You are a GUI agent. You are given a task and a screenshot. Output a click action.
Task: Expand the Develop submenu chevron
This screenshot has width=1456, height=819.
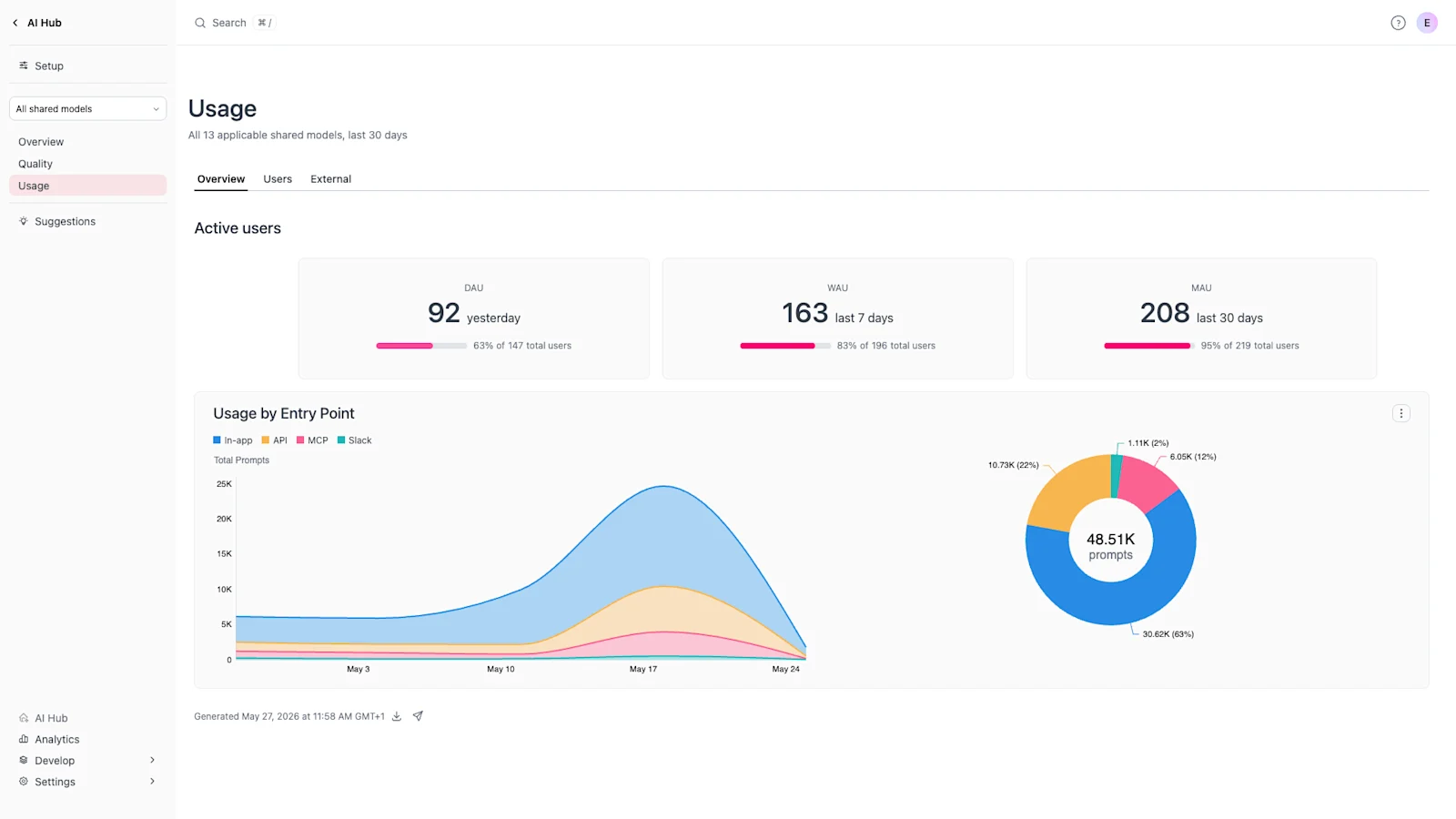pos(152,760)
